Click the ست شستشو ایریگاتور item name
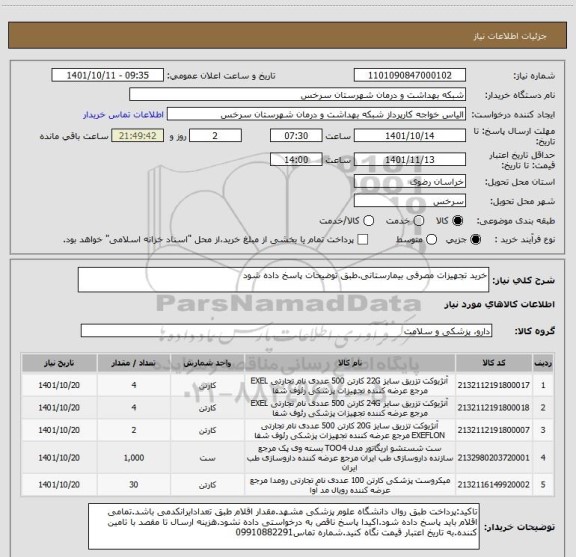Screen dimensions: 576x557 click(350, 458)
